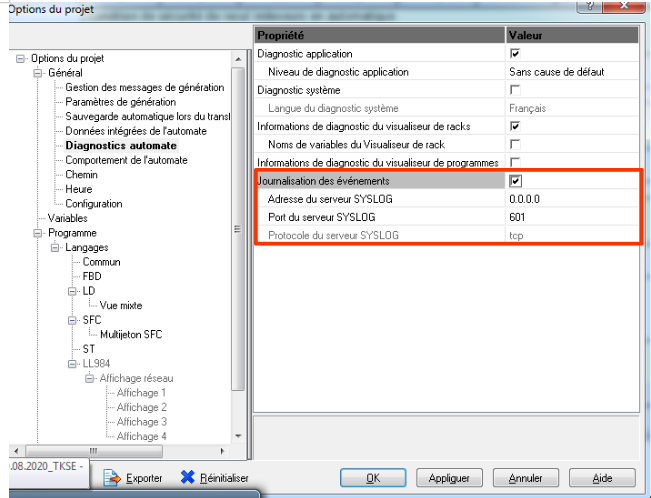Select Données intégrées de l'automate
Viewport: 651px width, 498px height.
point(136,131)
